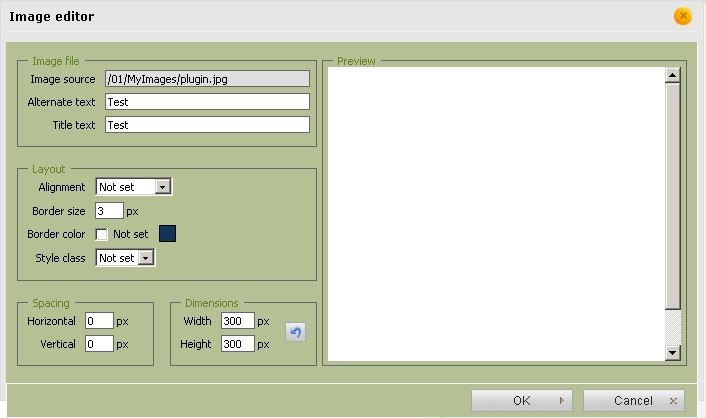Close the Image editor dialog
The height and width of the screenshot is (418, 706).
(x=683, y=16)
